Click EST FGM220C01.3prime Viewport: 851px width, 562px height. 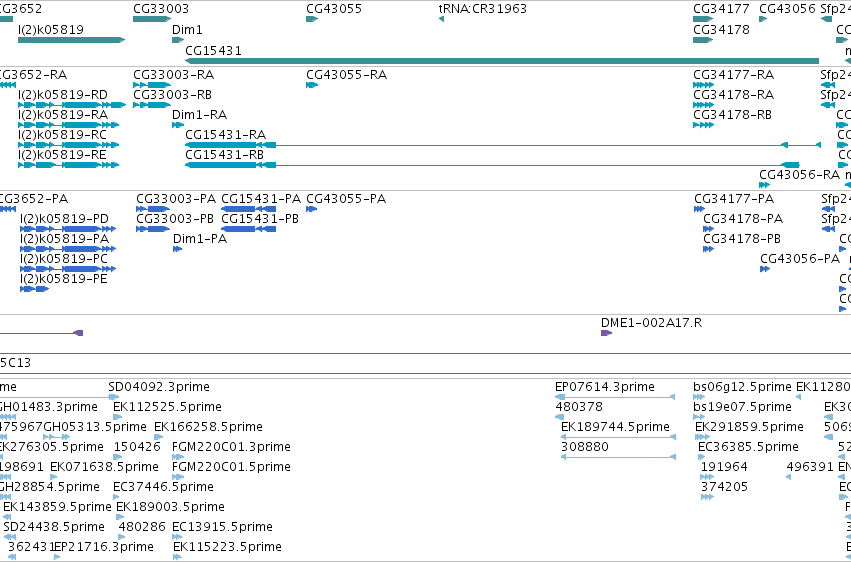point(231,447)
